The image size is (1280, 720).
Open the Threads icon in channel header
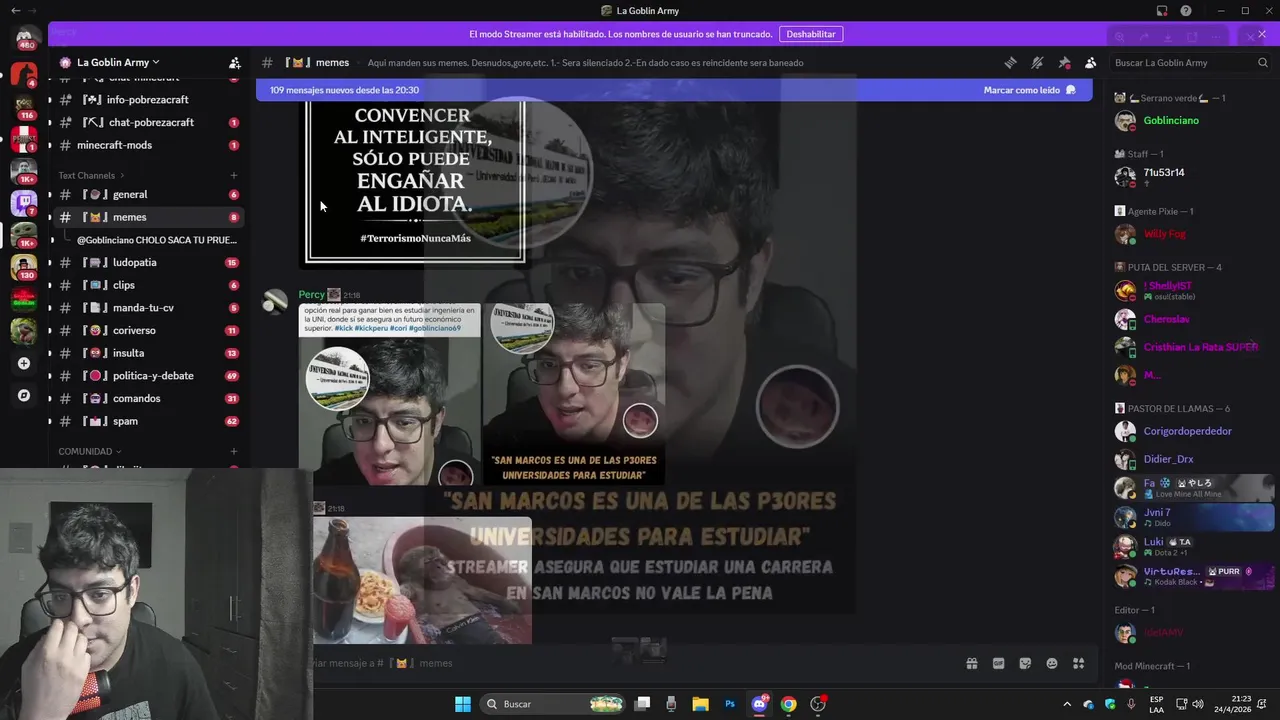1010,62
